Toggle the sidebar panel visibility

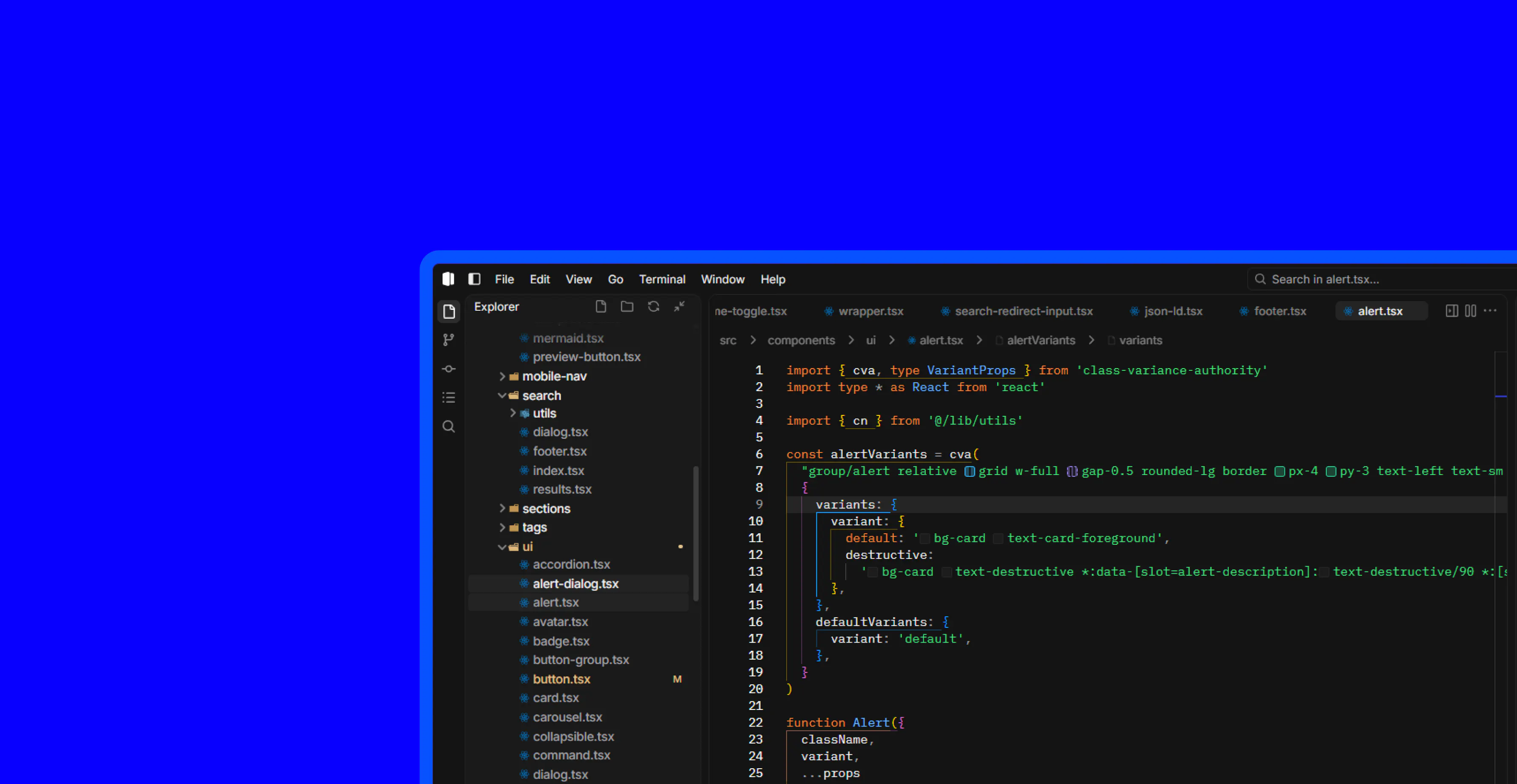[x=474, y=279]
